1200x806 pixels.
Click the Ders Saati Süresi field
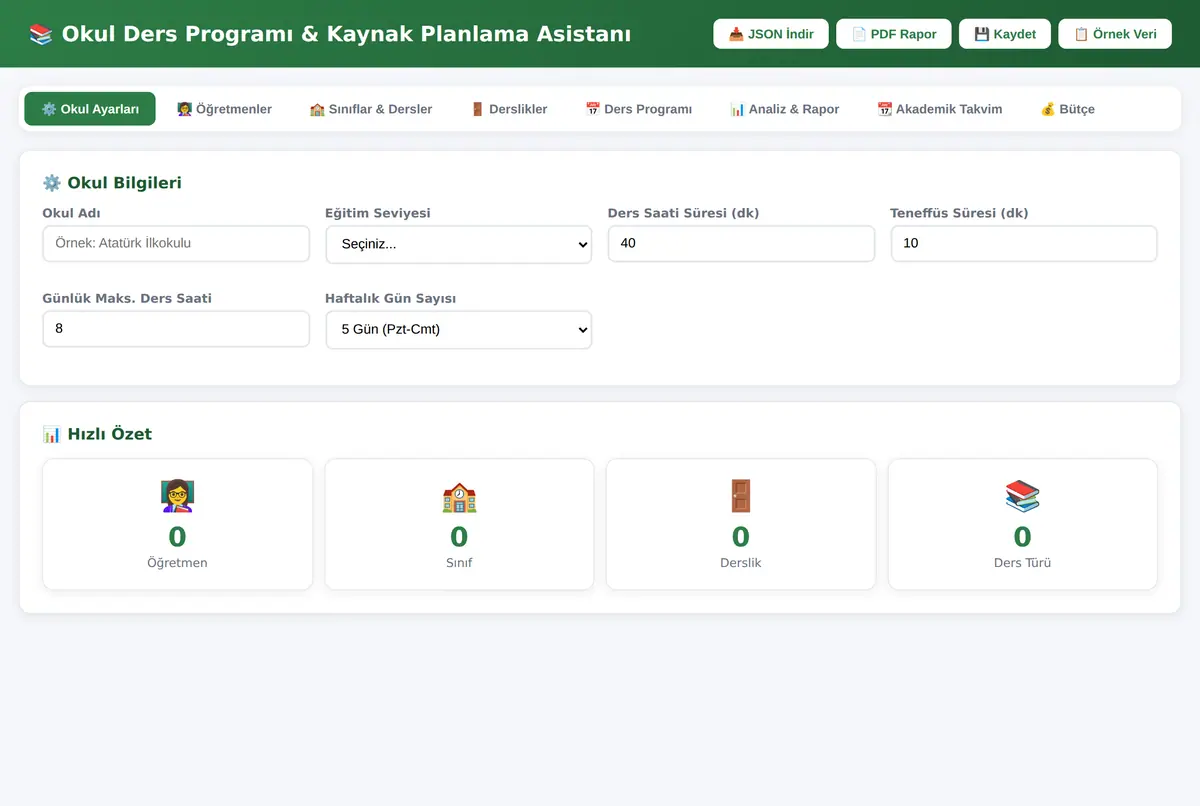741,243
